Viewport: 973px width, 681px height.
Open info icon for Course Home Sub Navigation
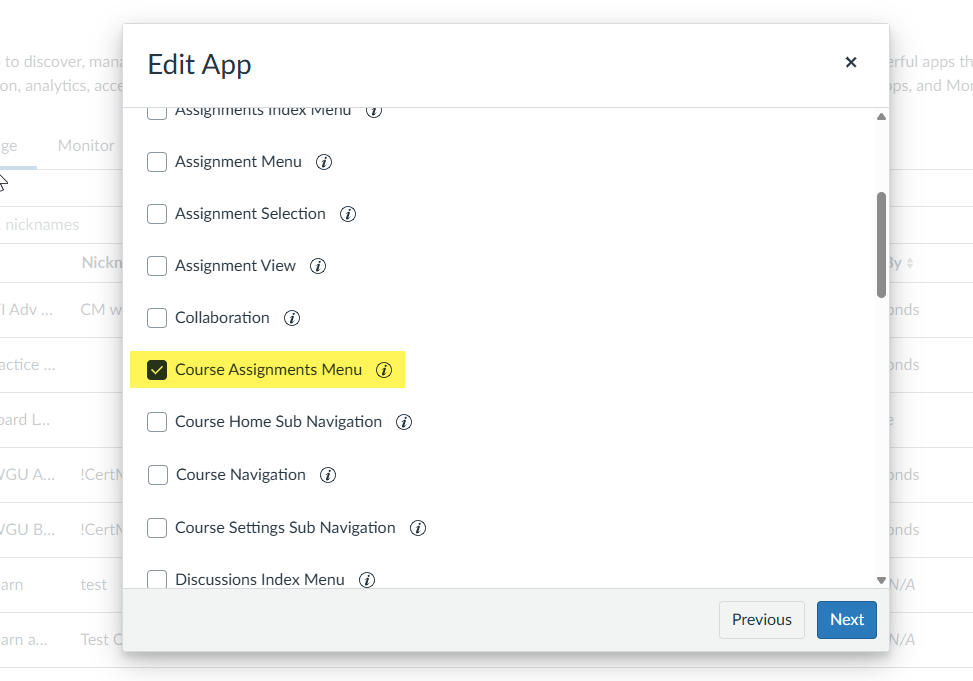[404, 422]
